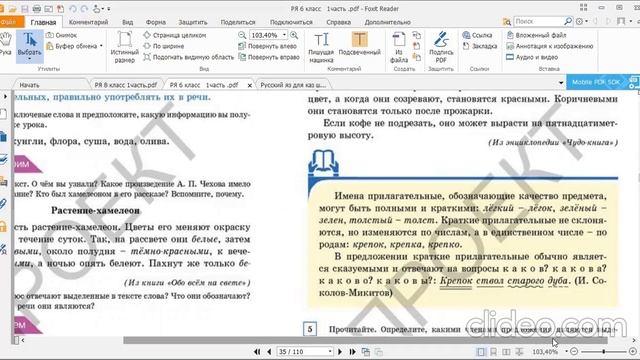Viewport: 640px width, 360px height.
Task: Open the Справка ribbon tab
Action: pos(338,22)
